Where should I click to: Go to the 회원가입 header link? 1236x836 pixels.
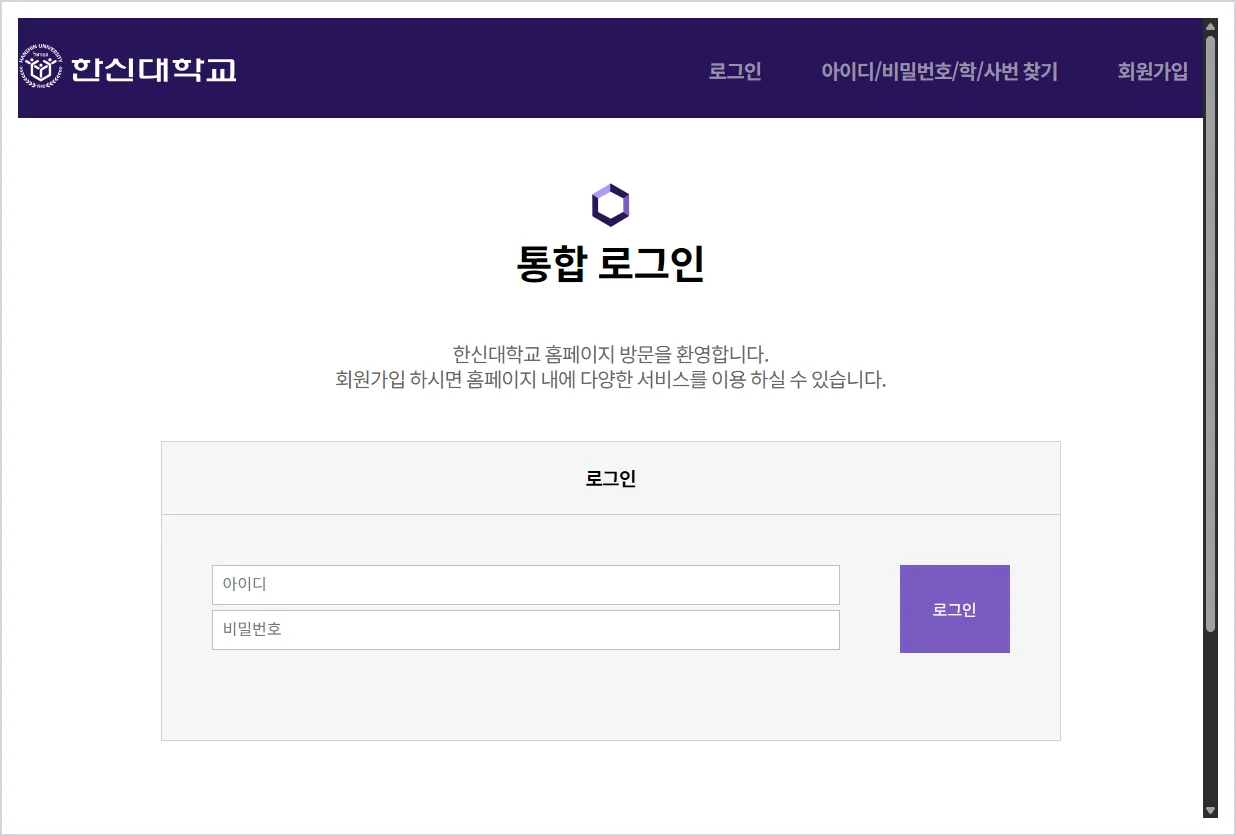[x=1153, y=71]
